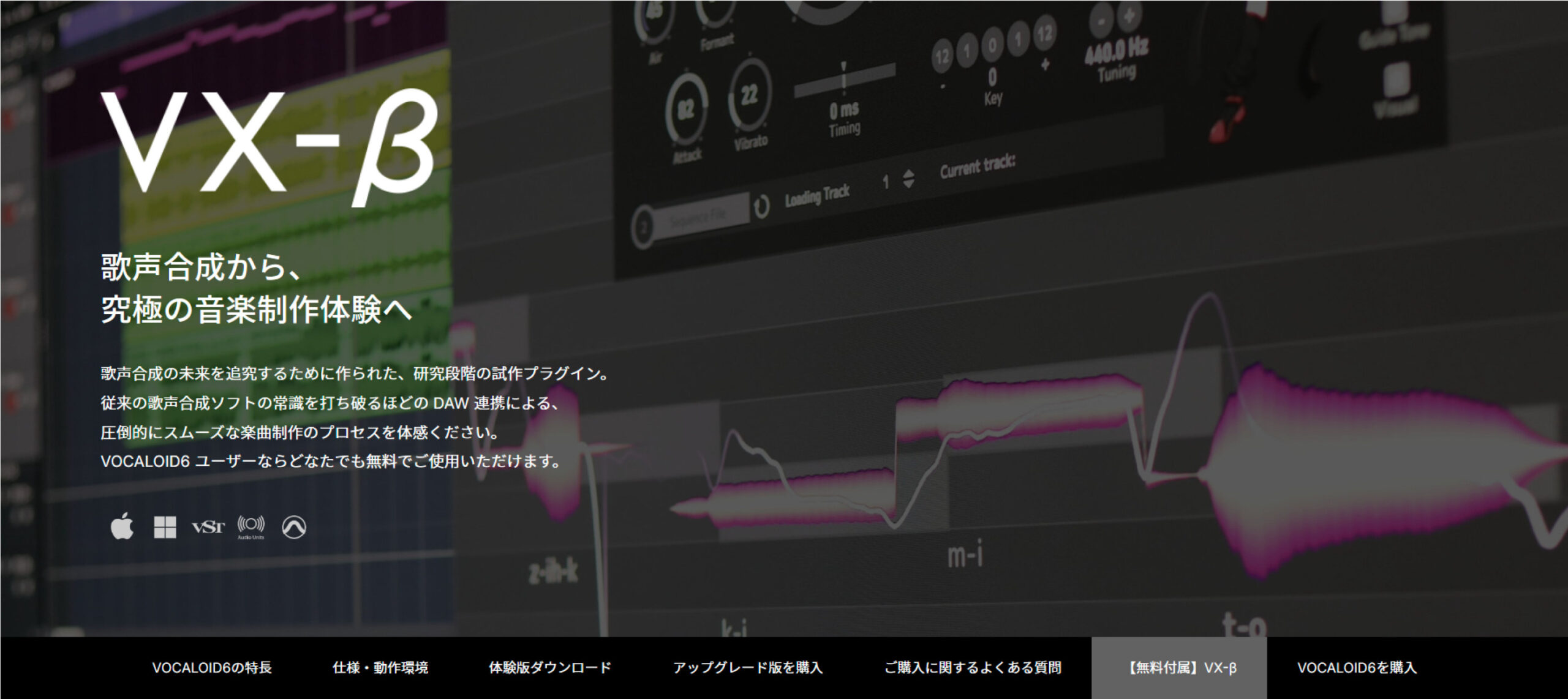Open 体験版ダウンロード in the bottom navigation
The width and height of the screenshot is (1568, 699).
pyautogui.click(x=550, y=668)
